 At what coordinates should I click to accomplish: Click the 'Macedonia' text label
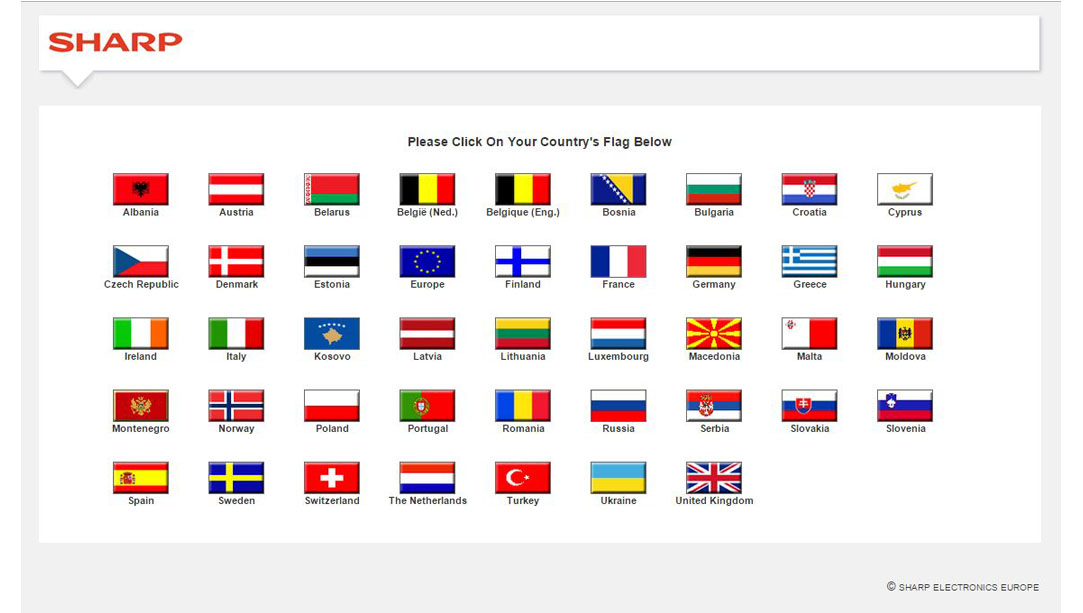pyautogui.click(x=714, y=357)
